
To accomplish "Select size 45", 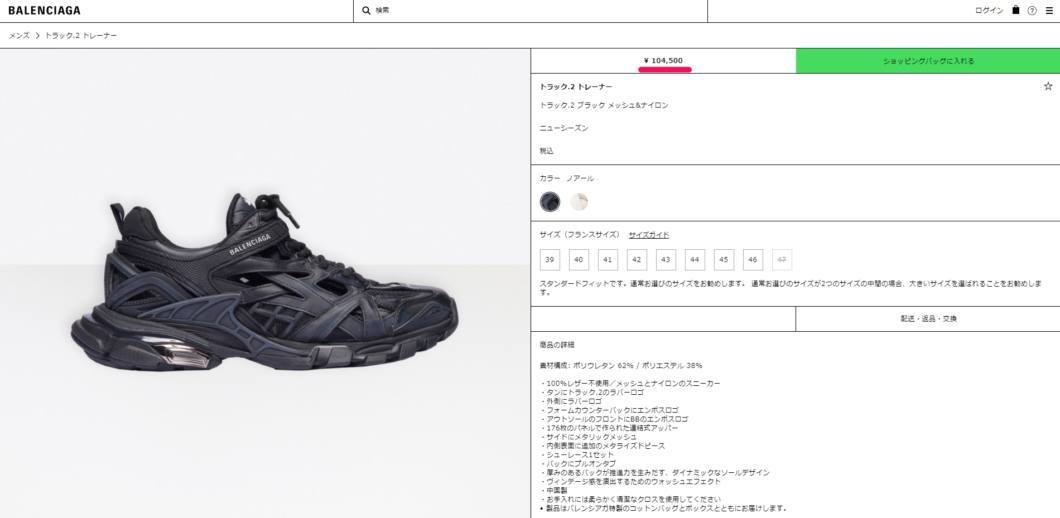I will 723,260.
